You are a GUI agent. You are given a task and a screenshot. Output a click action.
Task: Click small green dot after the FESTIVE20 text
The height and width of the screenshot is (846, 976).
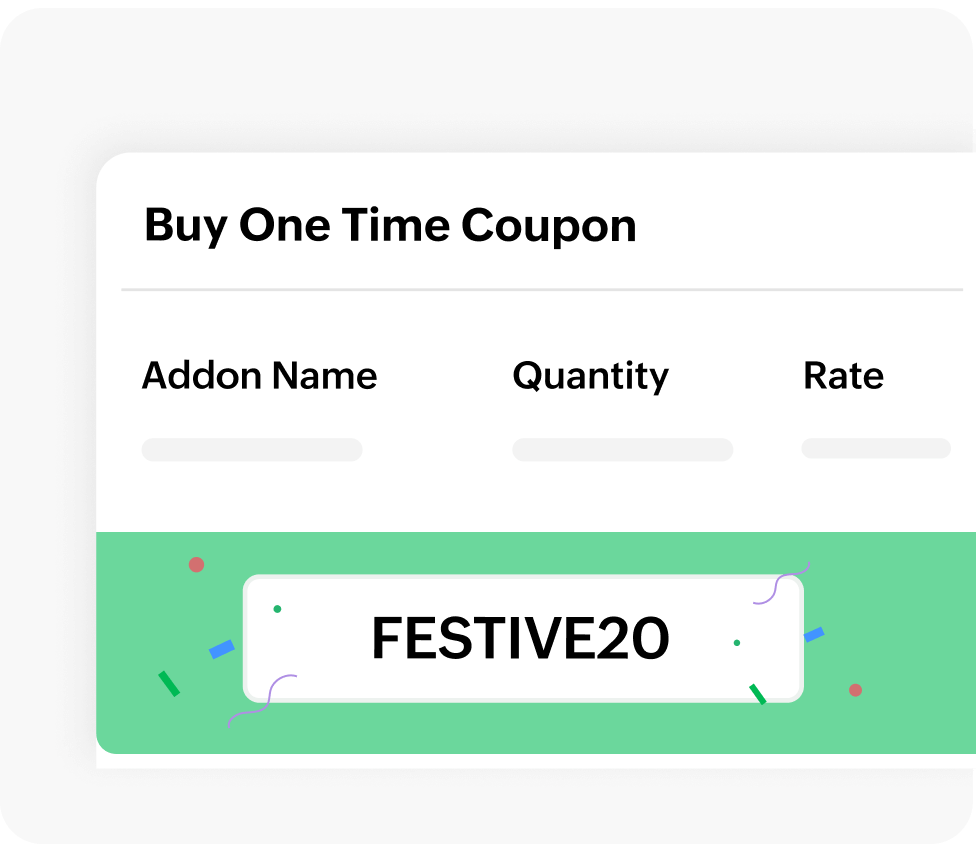737,643
